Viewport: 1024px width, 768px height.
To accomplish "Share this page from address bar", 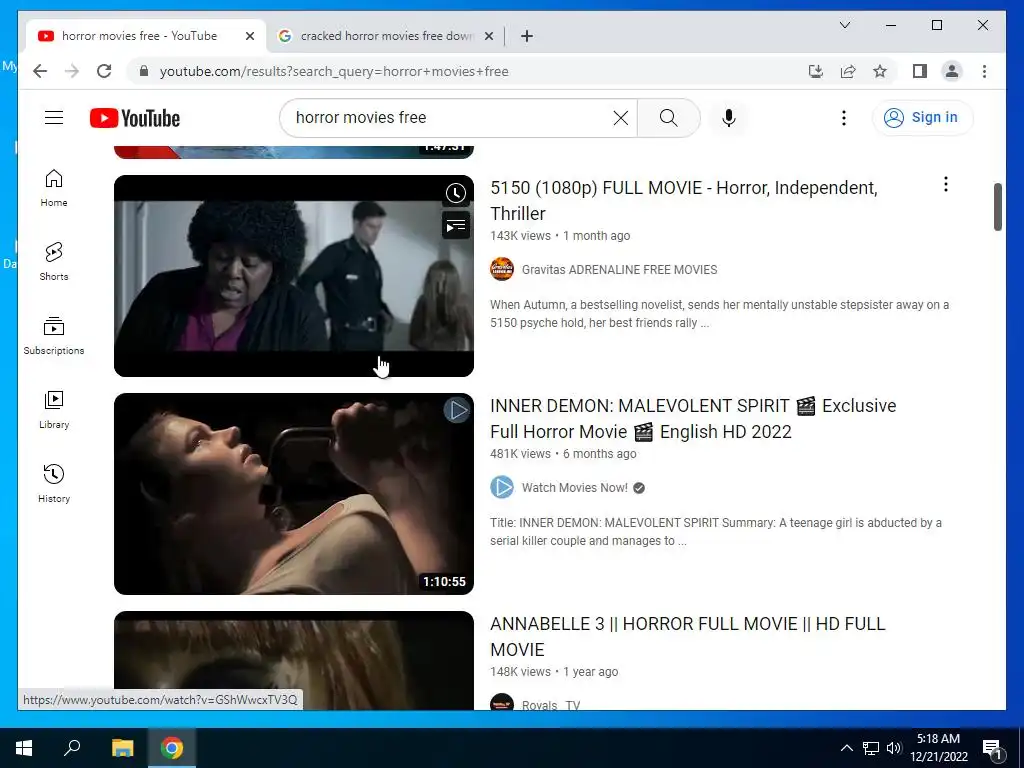I will tap(848, 71).
